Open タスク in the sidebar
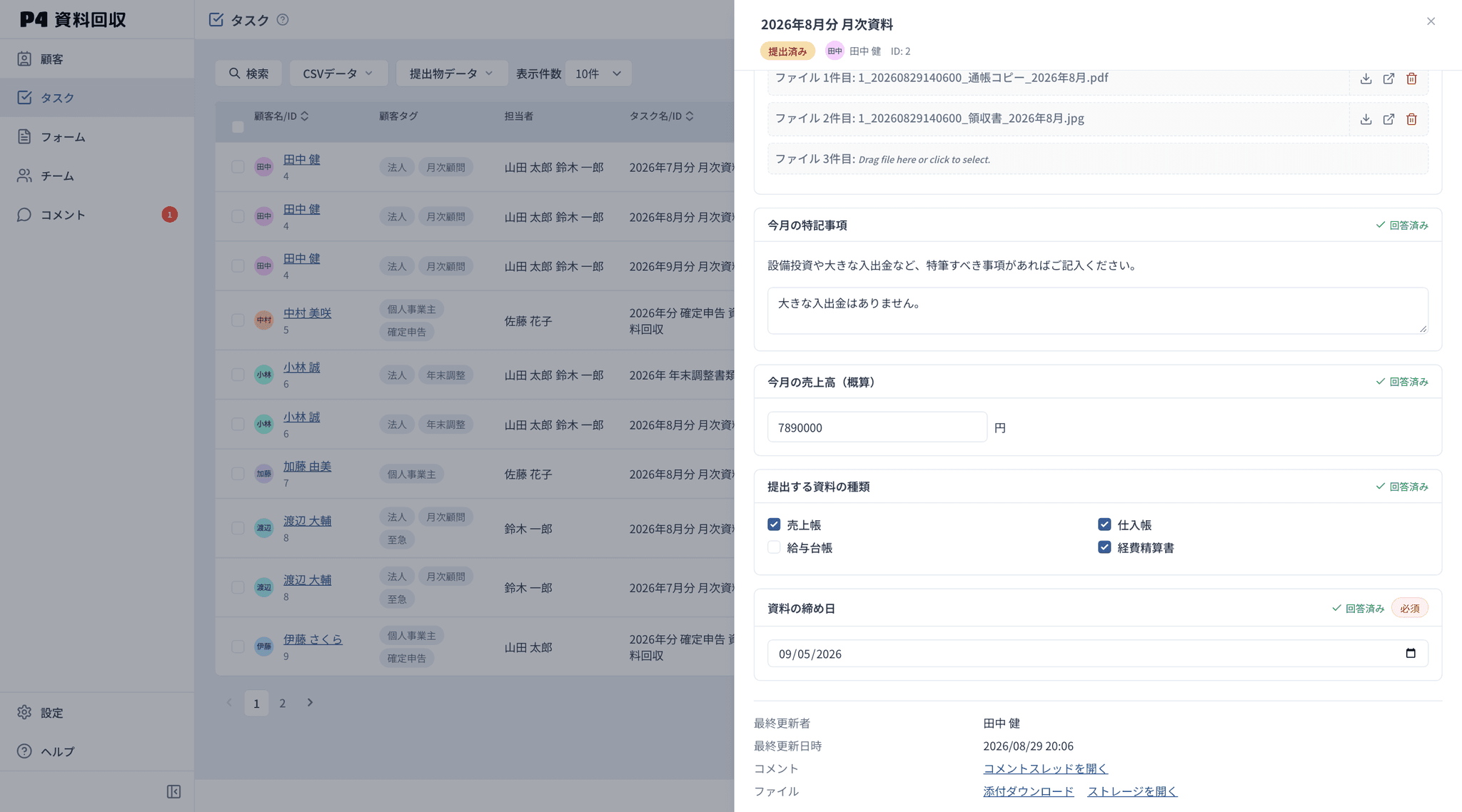 (x=97, y=97)
